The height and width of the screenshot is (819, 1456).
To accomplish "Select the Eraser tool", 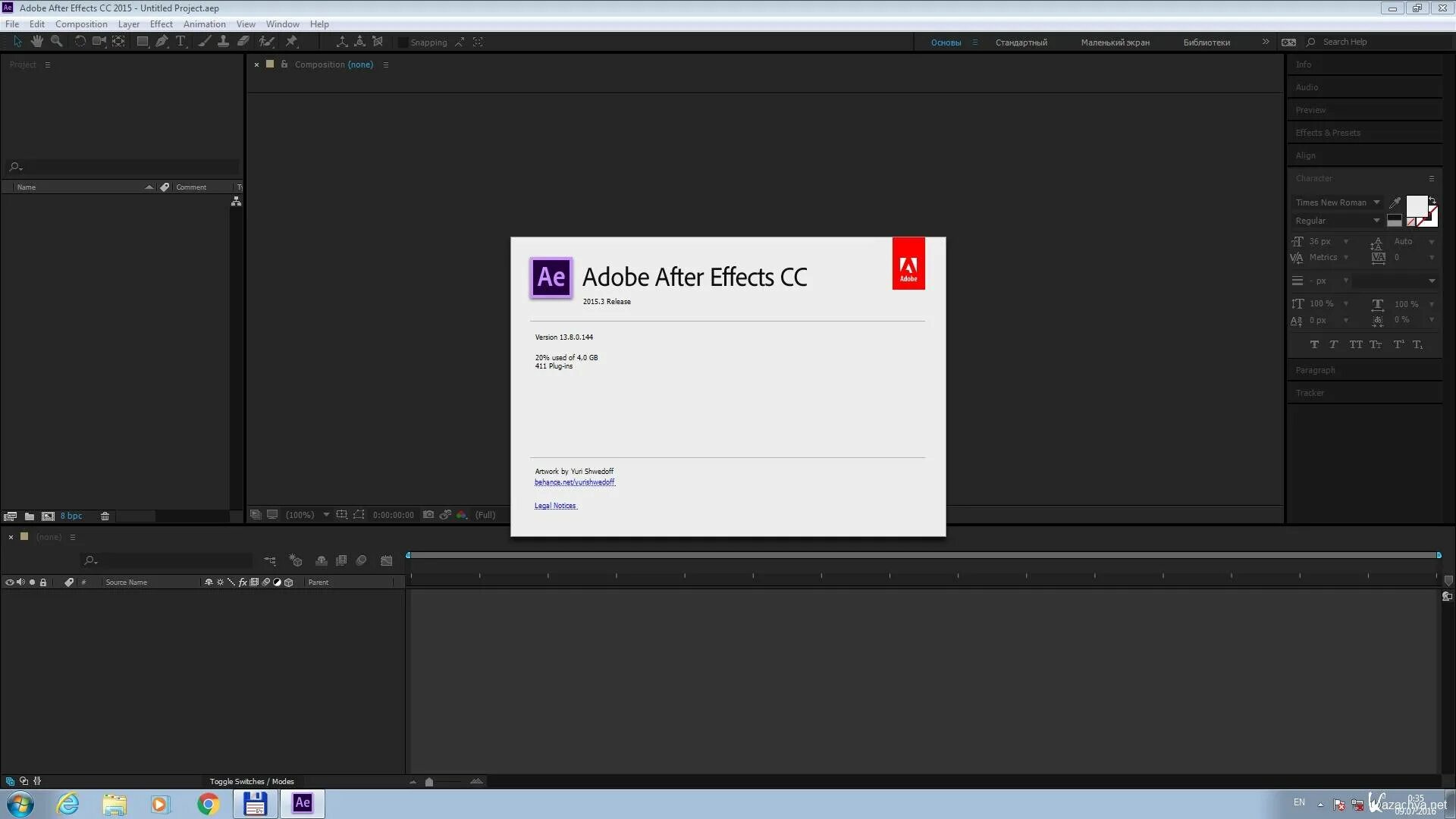I will [x=243, y=42].
